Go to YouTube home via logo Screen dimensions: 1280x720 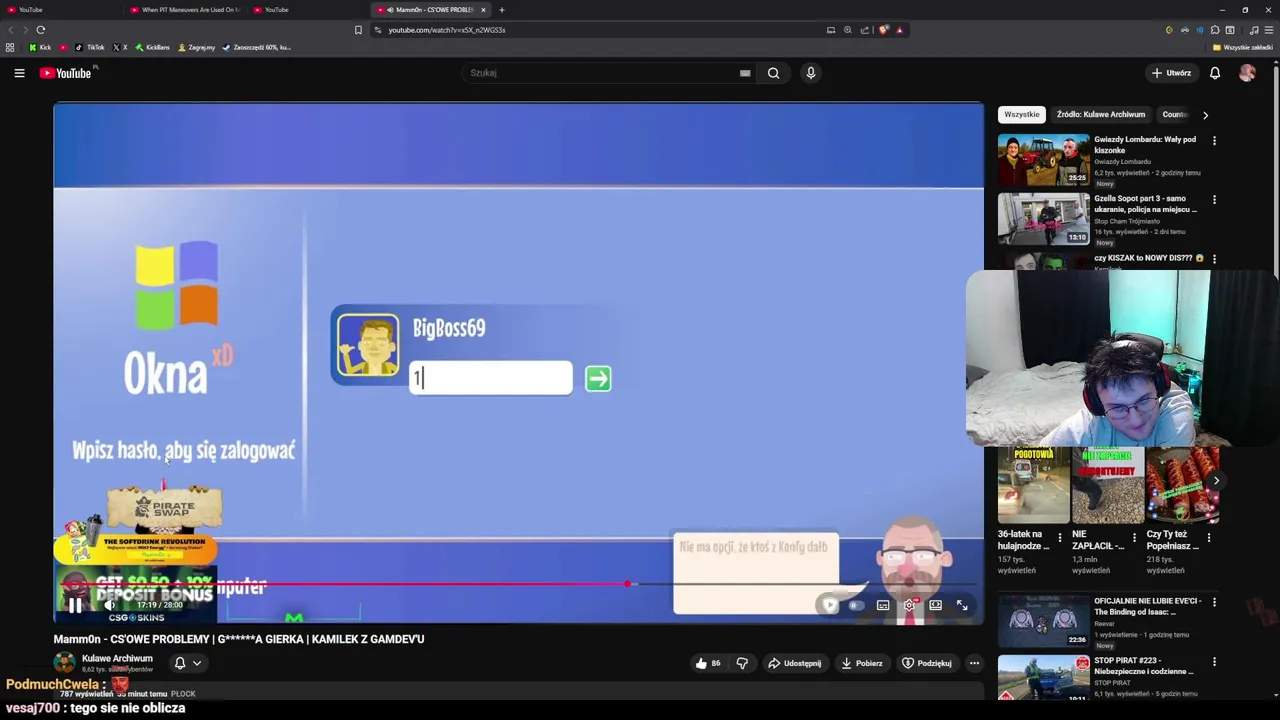(x=65, y=73)
